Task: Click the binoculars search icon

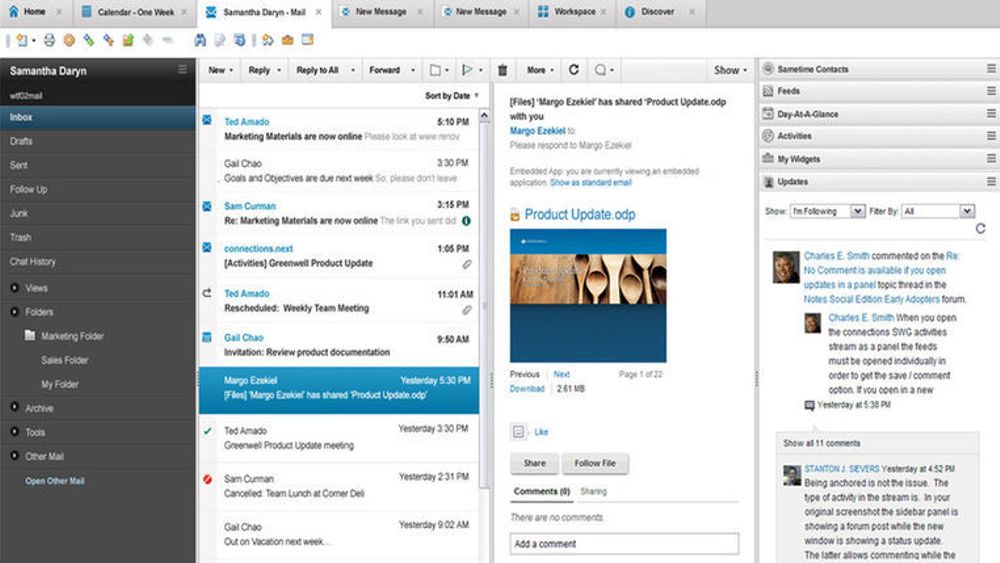Action: pyautogui.click(x=200, y=40)
